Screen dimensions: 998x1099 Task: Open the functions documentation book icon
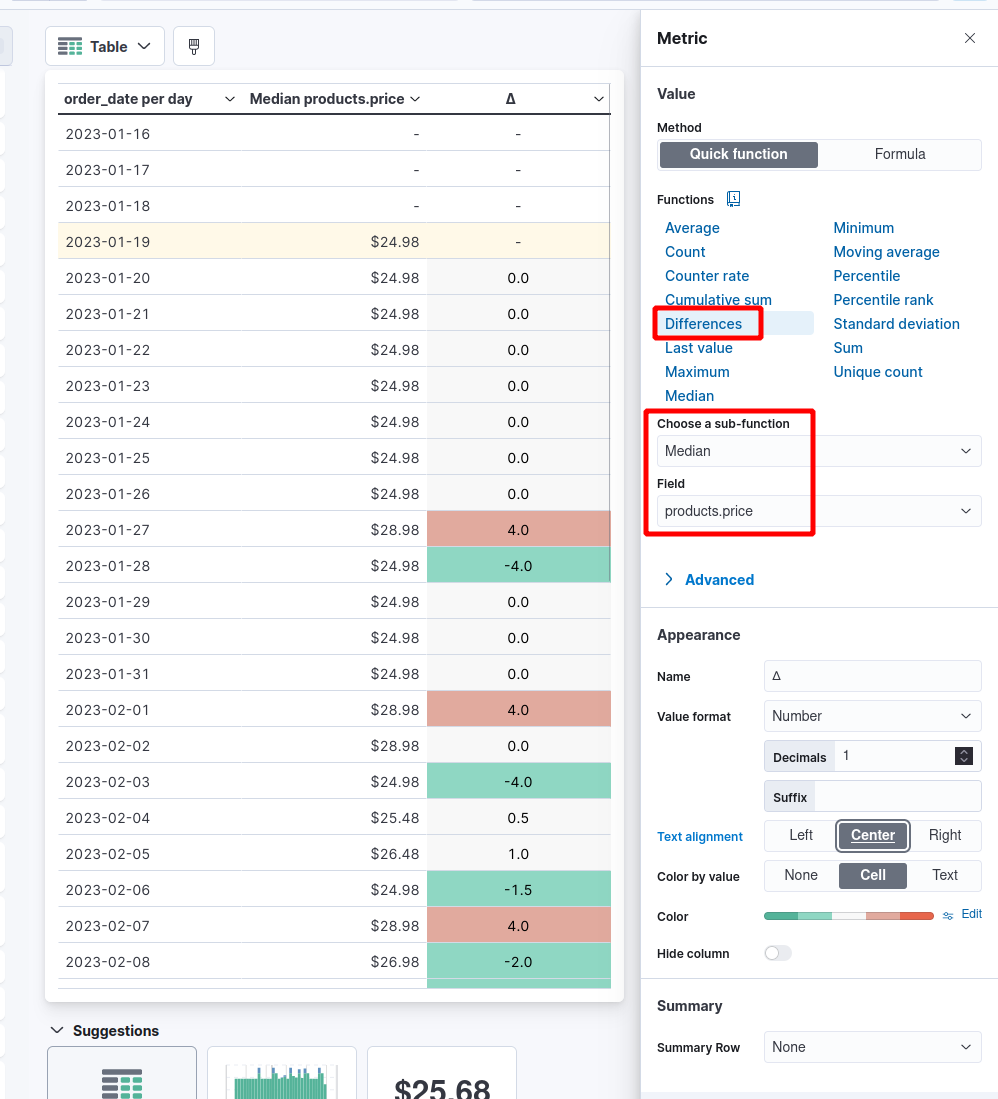click(x=733, y=199)
